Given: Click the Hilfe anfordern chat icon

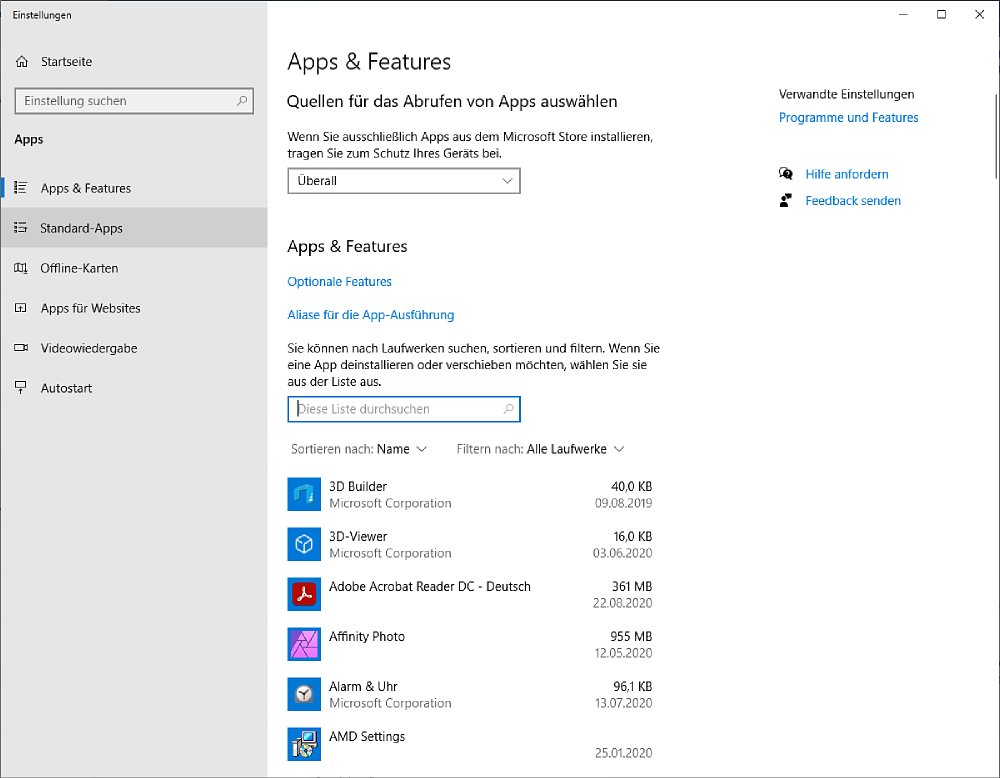Looking at the screenshot, I should [786, 173].
